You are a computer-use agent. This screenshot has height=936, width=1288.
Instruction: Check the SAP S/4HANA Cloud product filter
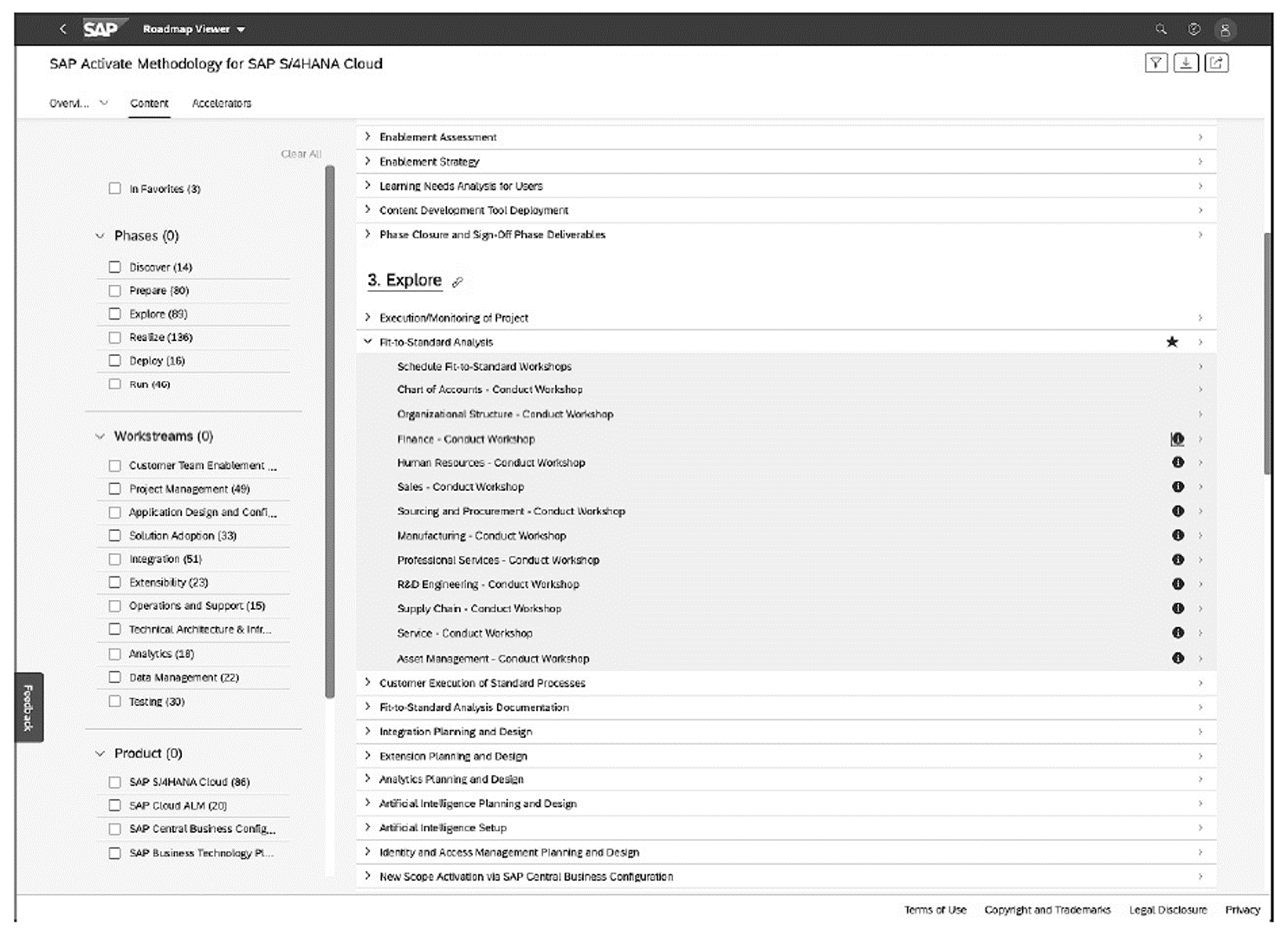[x=114, y=782]
